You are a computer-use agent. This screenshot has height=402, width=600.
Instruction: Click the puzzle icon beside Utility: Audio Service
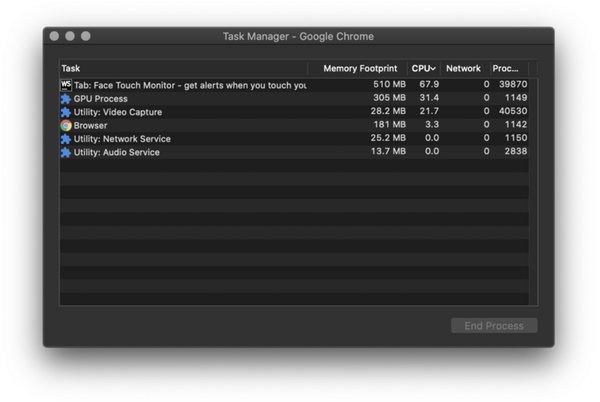click(x=66, y=152)
